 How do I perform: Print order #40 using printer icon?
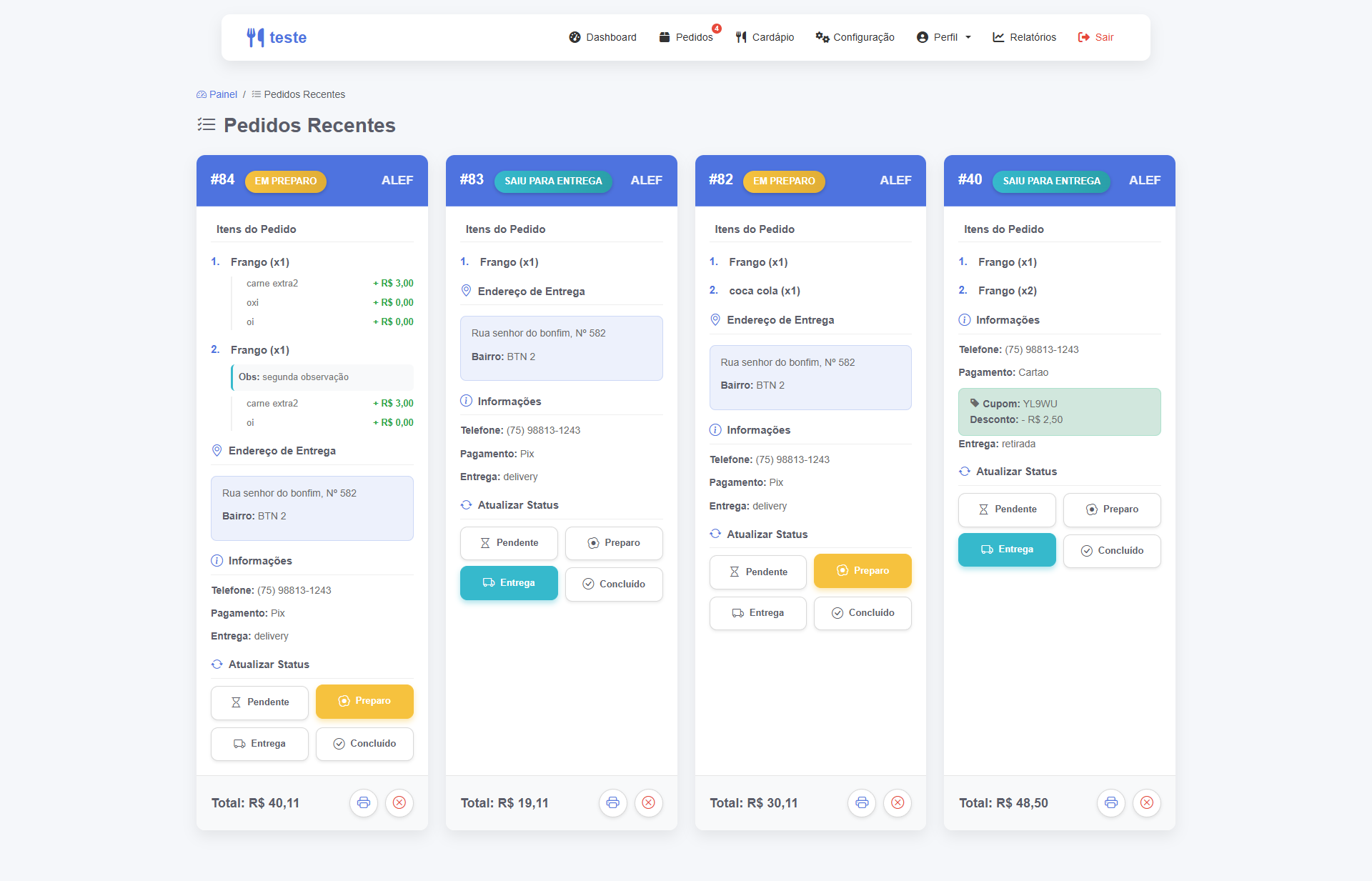tap(1111, 802)
